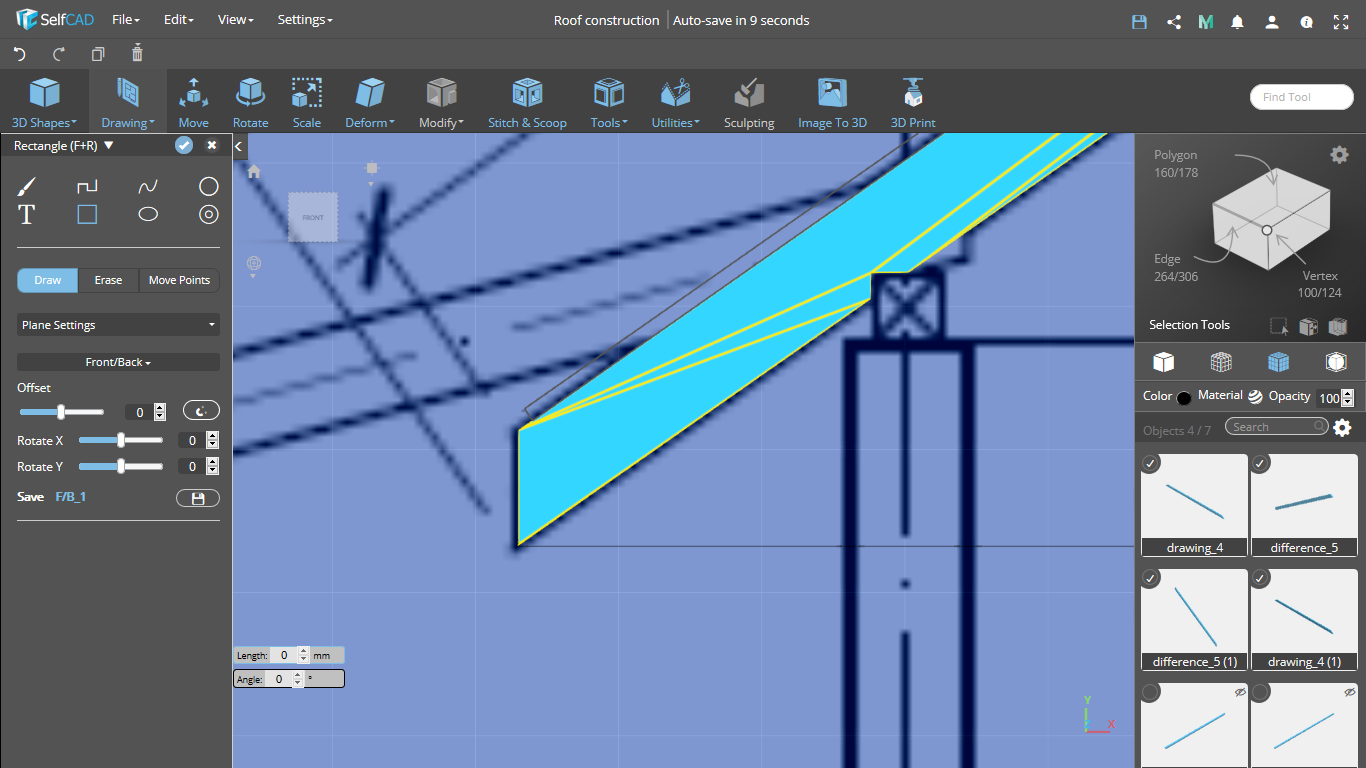Click the Redo arrow icon
The height and width of the screenshot is (768, 1366).
pyautogui.click(x=58, y=54)
